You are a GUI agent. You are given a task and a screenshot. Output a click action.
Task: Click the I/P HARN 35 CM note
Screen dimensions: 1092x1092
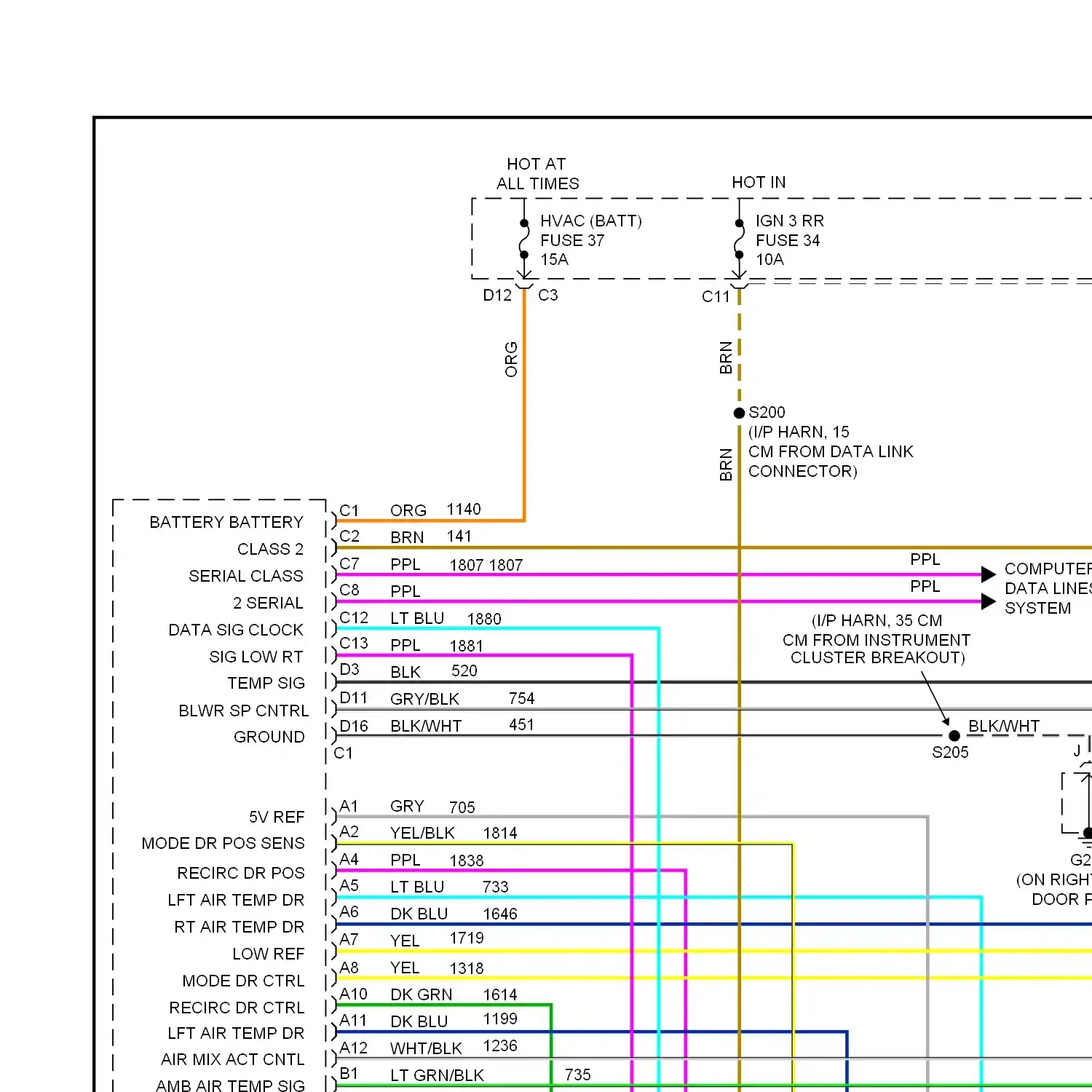[877, 638]
